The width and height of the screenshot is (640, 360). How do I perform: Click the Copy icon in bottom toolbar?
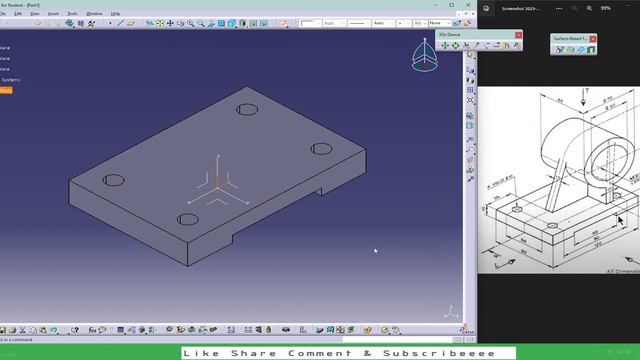click(33, 330)
